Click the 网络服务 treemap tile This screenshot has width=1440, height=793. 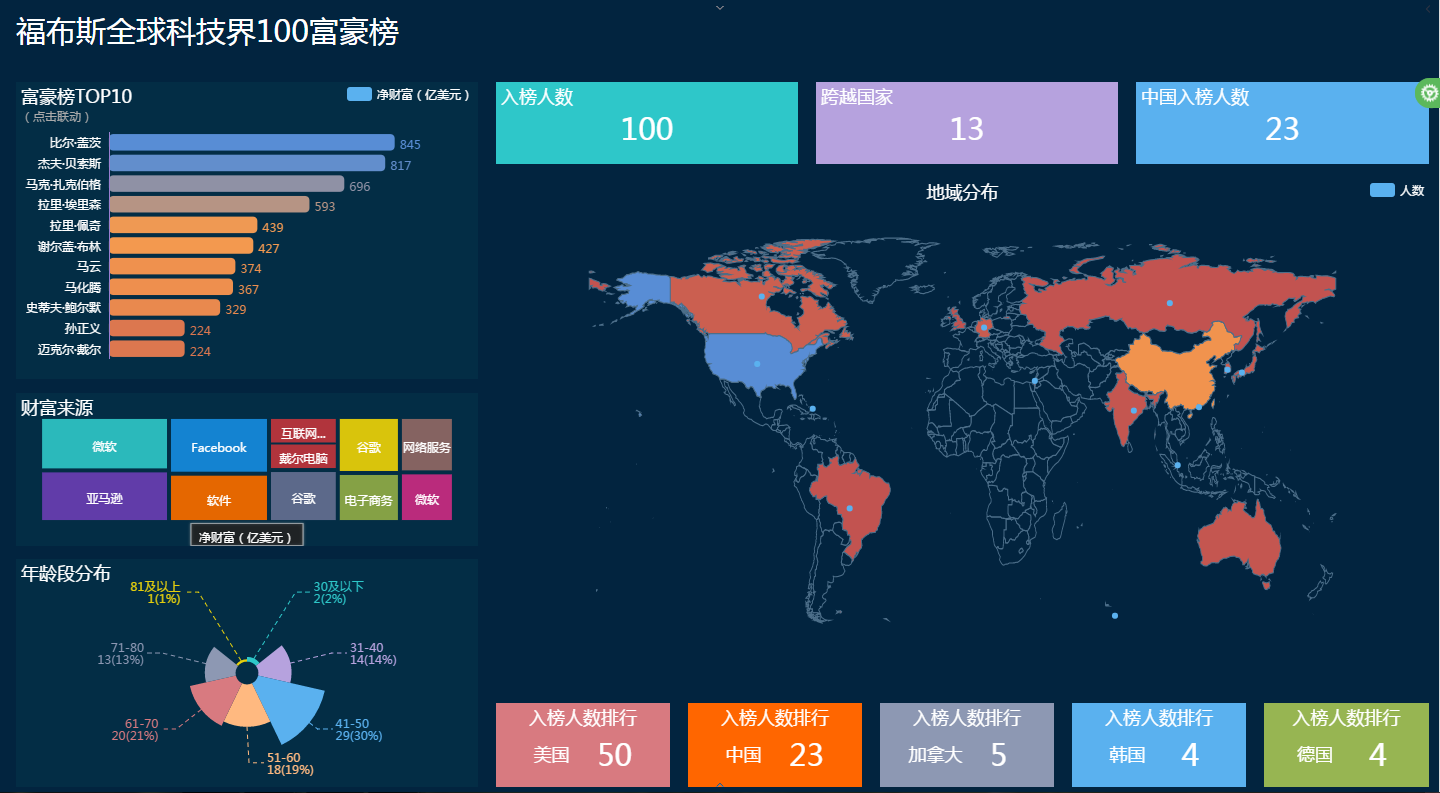click(427, 445)
